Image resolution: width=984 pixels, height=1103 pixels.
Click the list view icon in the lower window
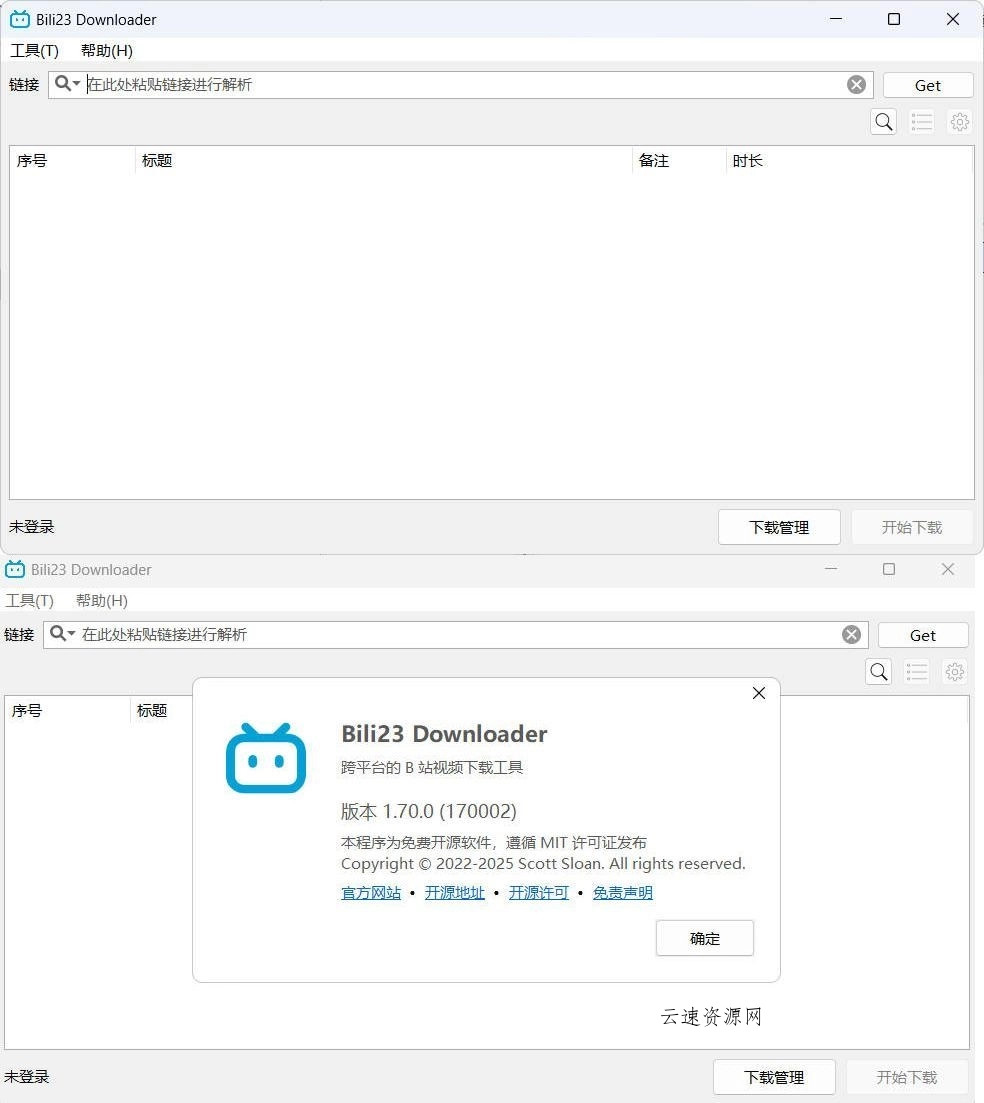click(916, 671)
